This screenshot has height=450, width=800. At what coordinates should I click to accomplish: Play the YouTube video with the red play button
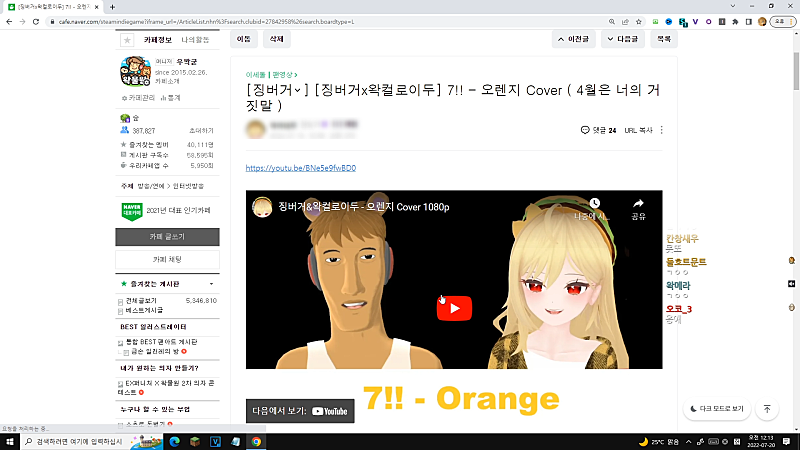pos(454,308)
